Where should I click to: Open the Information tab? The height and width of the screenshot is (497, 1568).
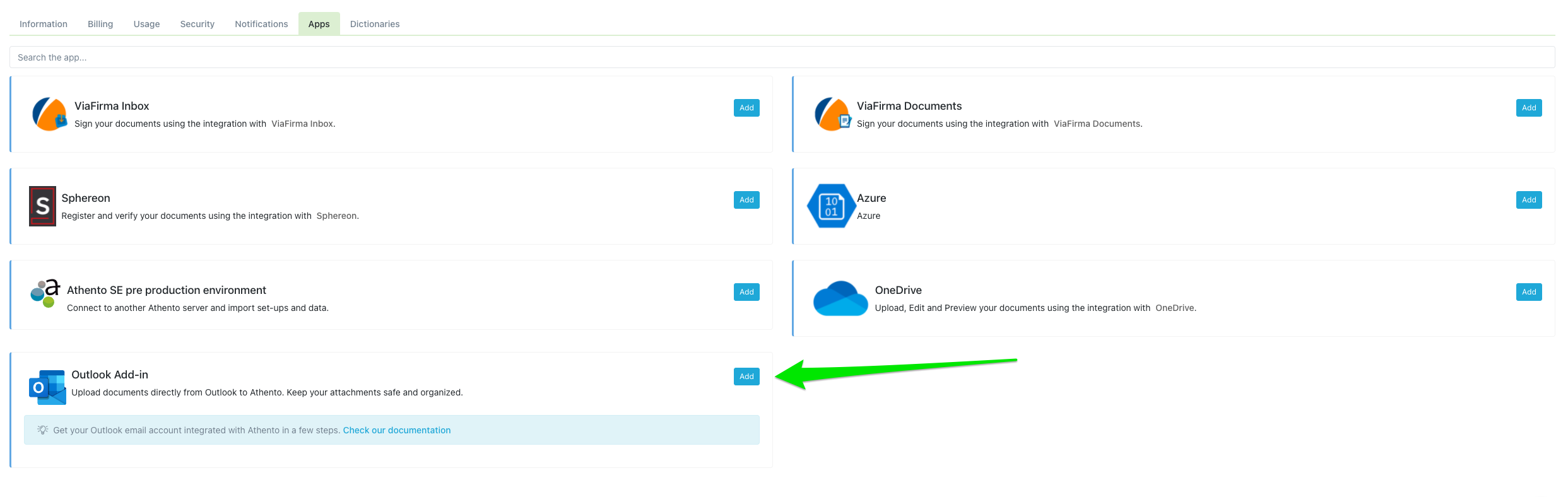pyautogui.click(x=44, y=24)
